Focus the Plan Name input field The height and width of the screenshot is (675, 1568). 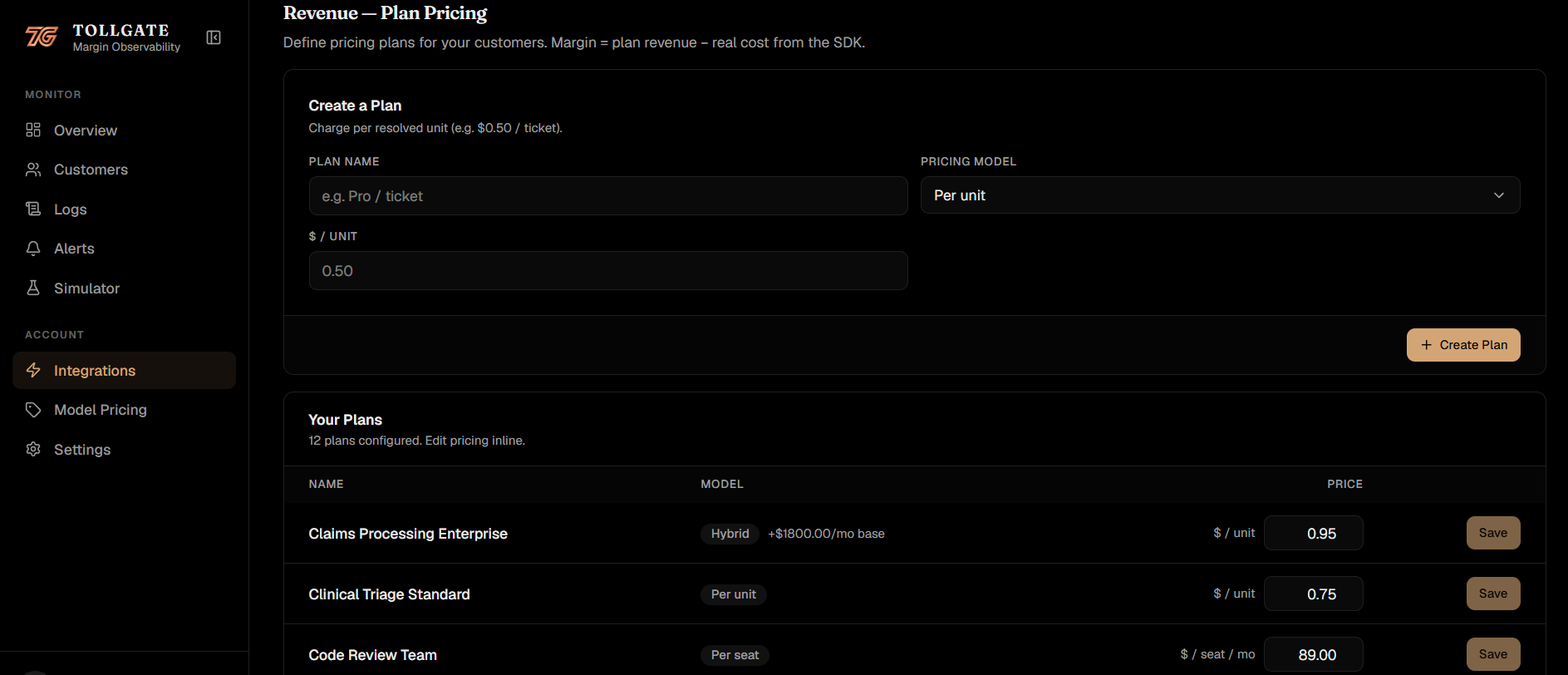(x=608, y=196)
